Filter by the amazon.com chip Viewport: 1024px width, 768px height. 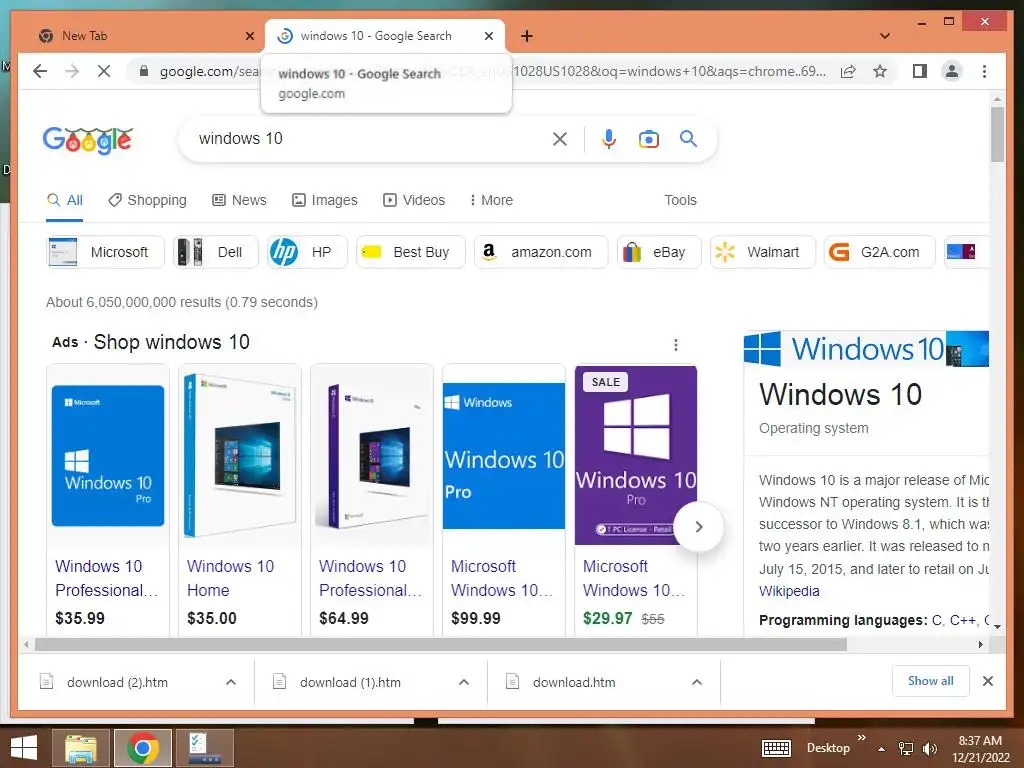click(541, 252)
